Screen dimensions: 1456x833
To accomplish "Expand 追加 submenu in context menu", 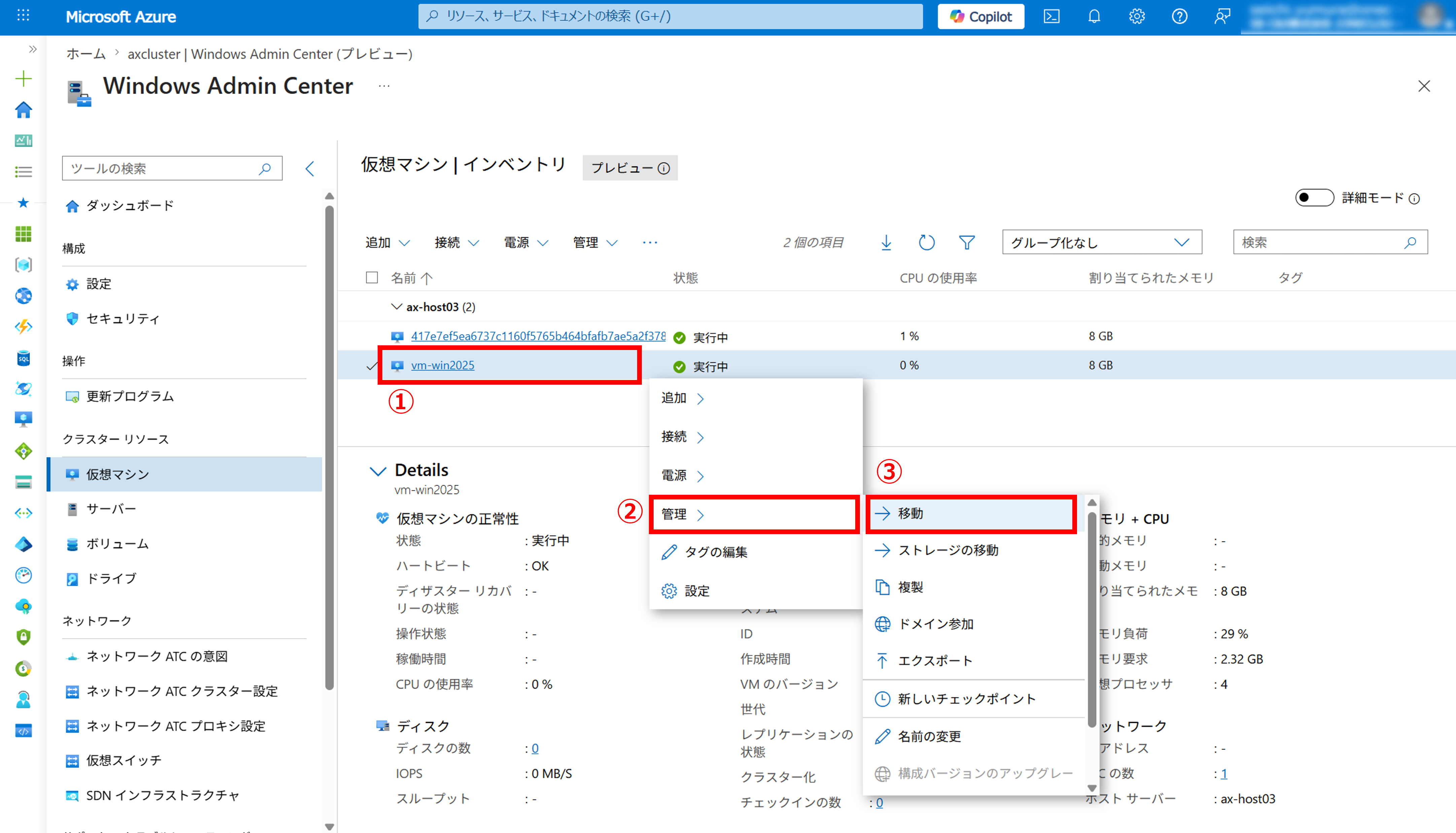I will tap(755, 398).
